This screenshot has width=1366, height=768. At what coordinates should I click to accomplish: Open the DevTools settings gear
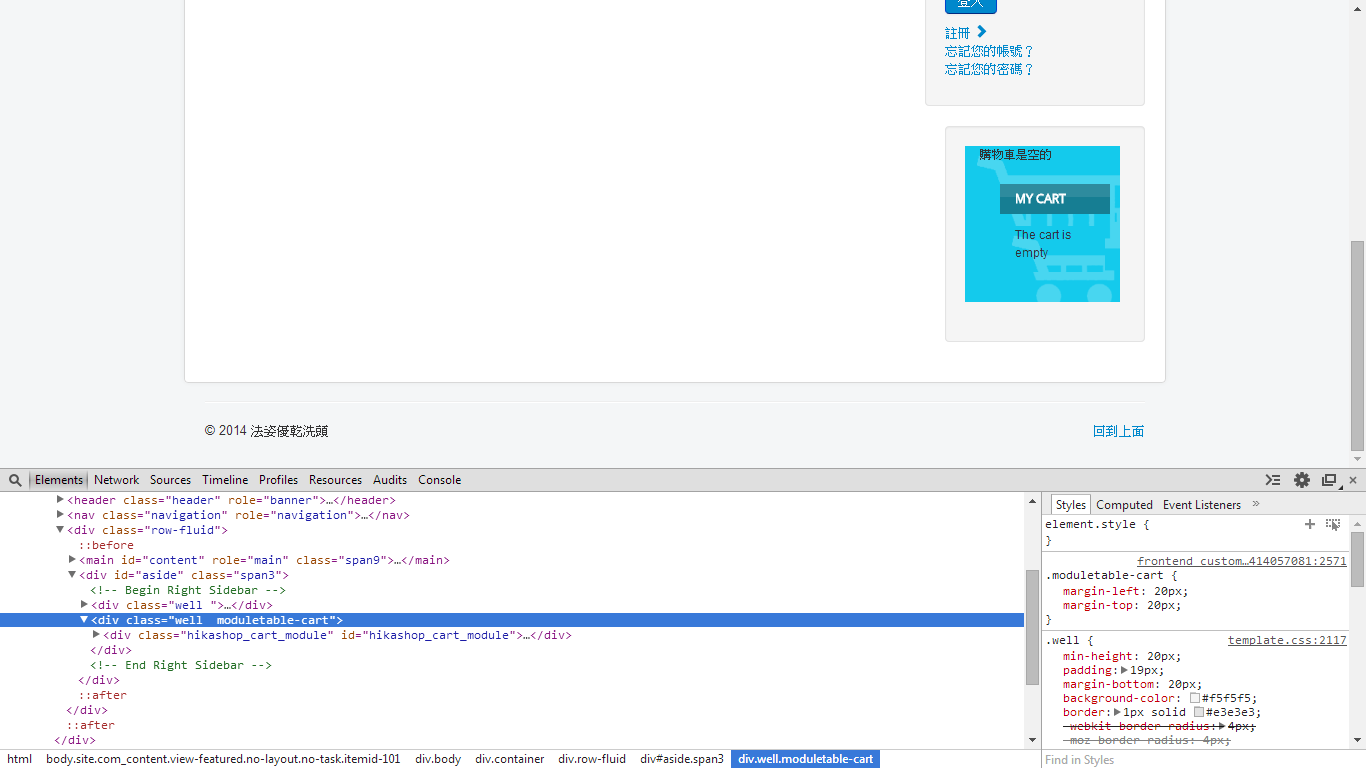[1301, 480]
